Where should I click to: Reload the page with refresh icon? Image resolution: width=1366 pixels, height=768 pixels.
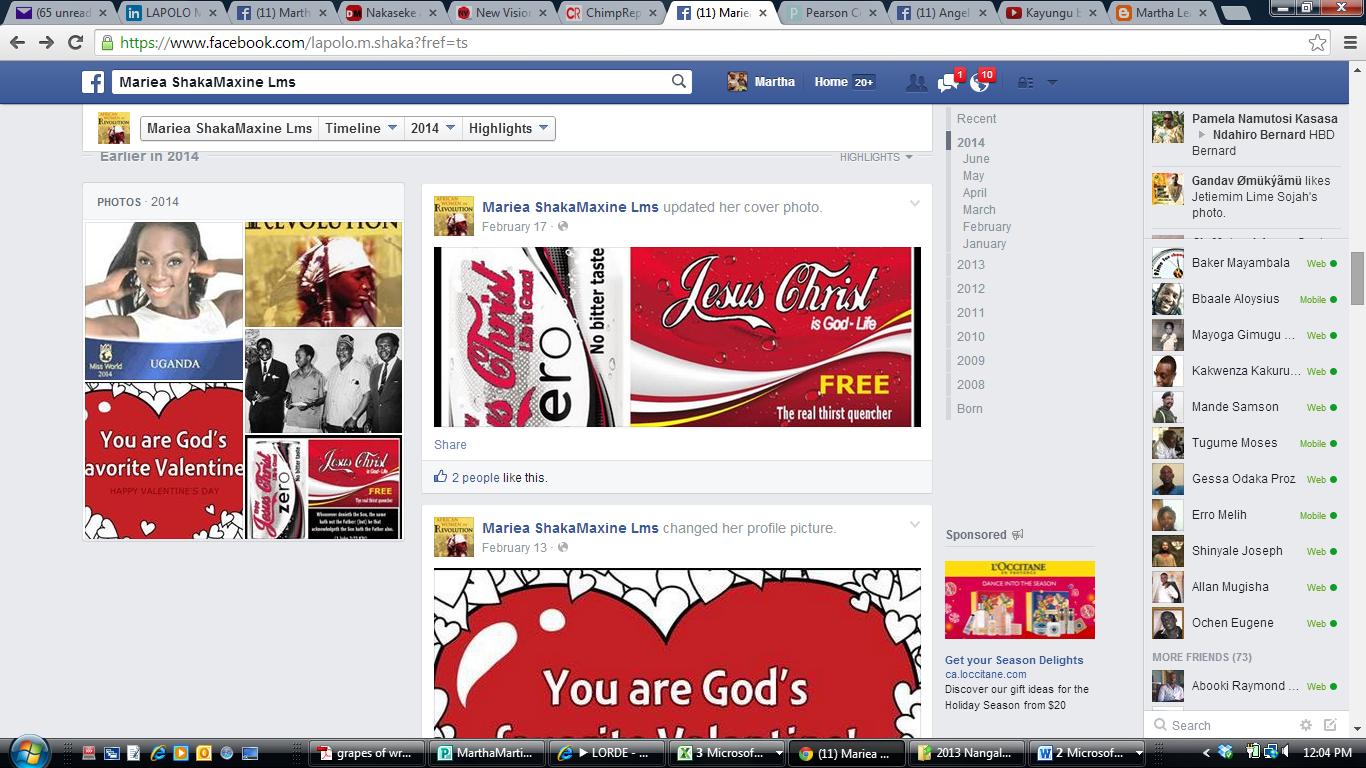pos(75,43)
